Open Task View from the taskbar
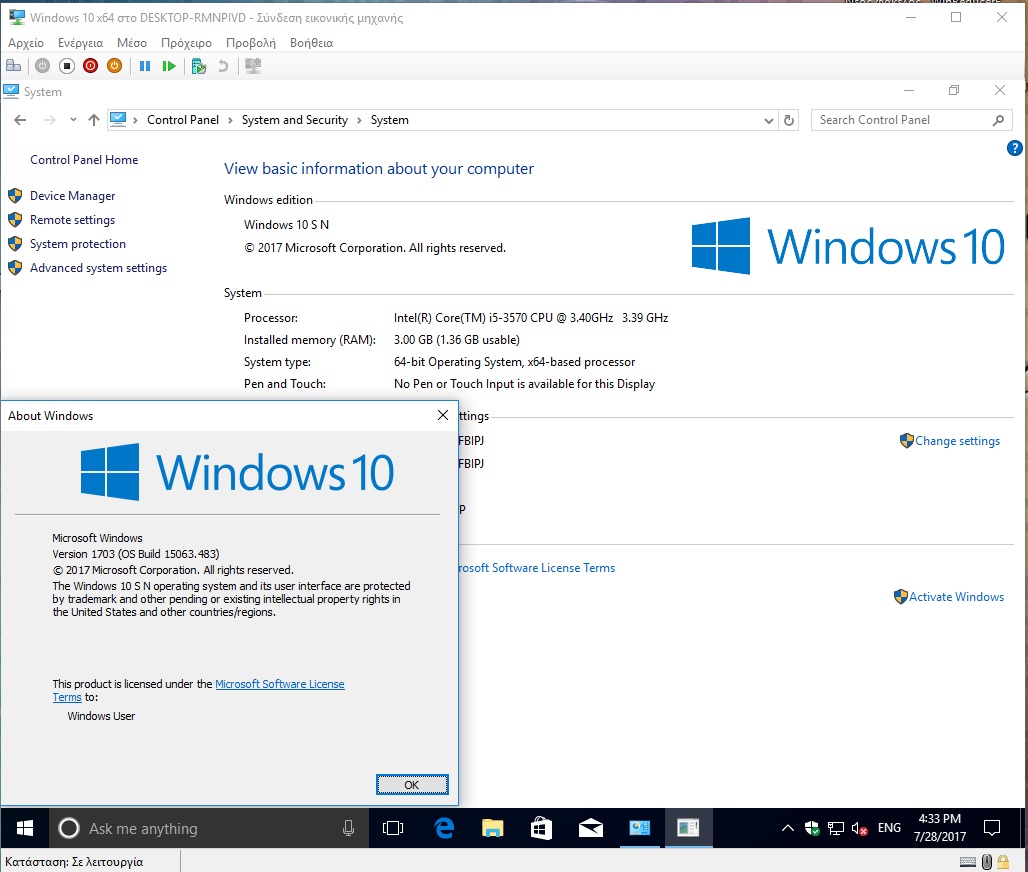 coord(393,828)
